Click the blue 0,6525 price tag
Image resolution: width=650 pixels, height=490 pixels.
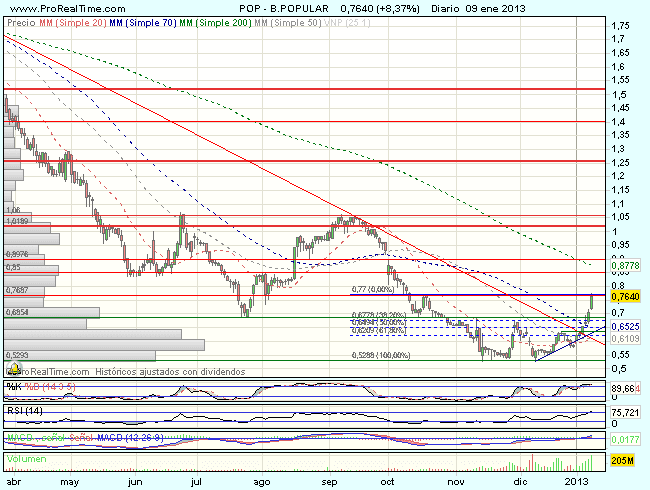(x=626, y=327)
